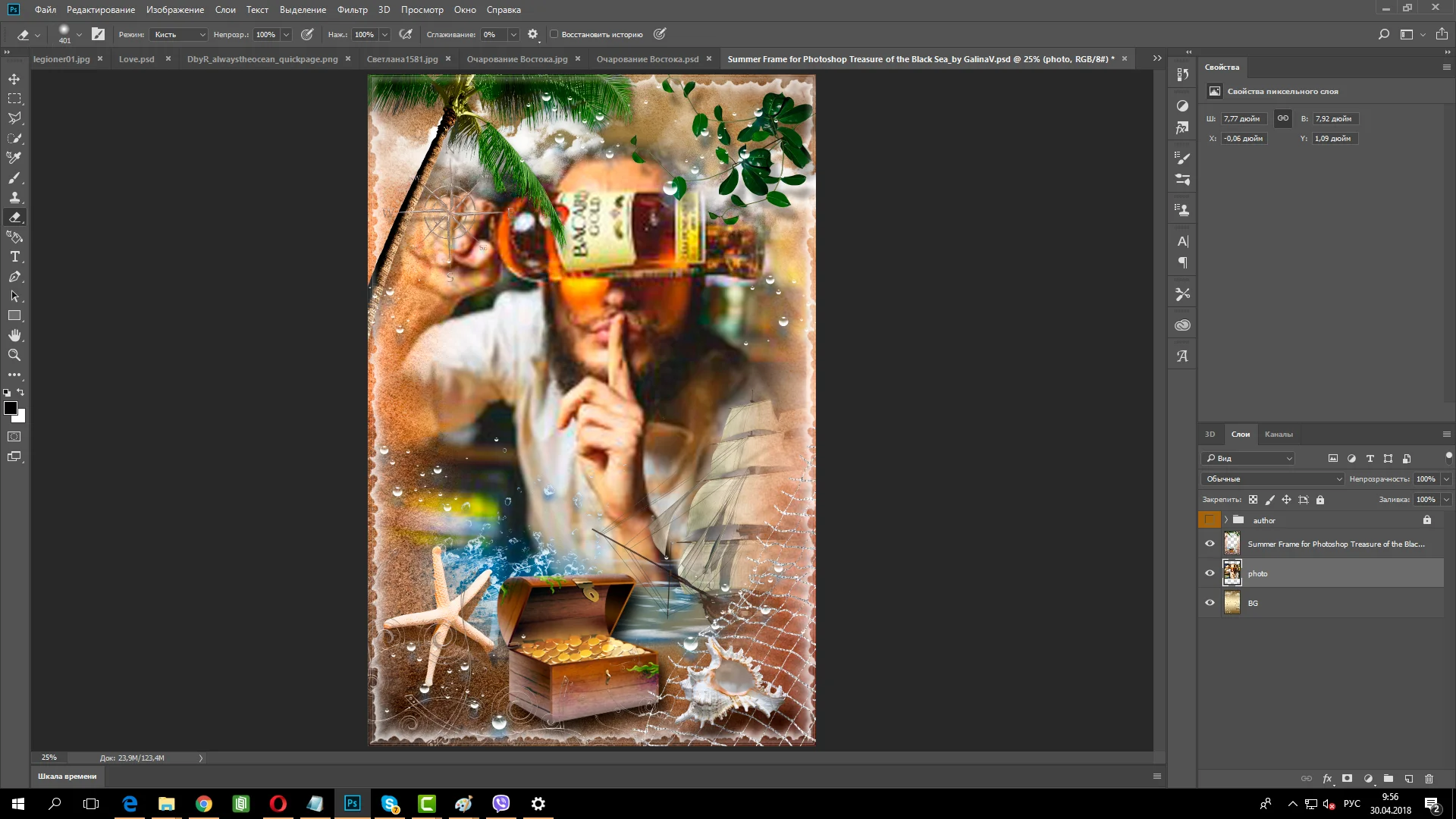Select the Pen tool

pyautogui.click(x=14, y=277)
